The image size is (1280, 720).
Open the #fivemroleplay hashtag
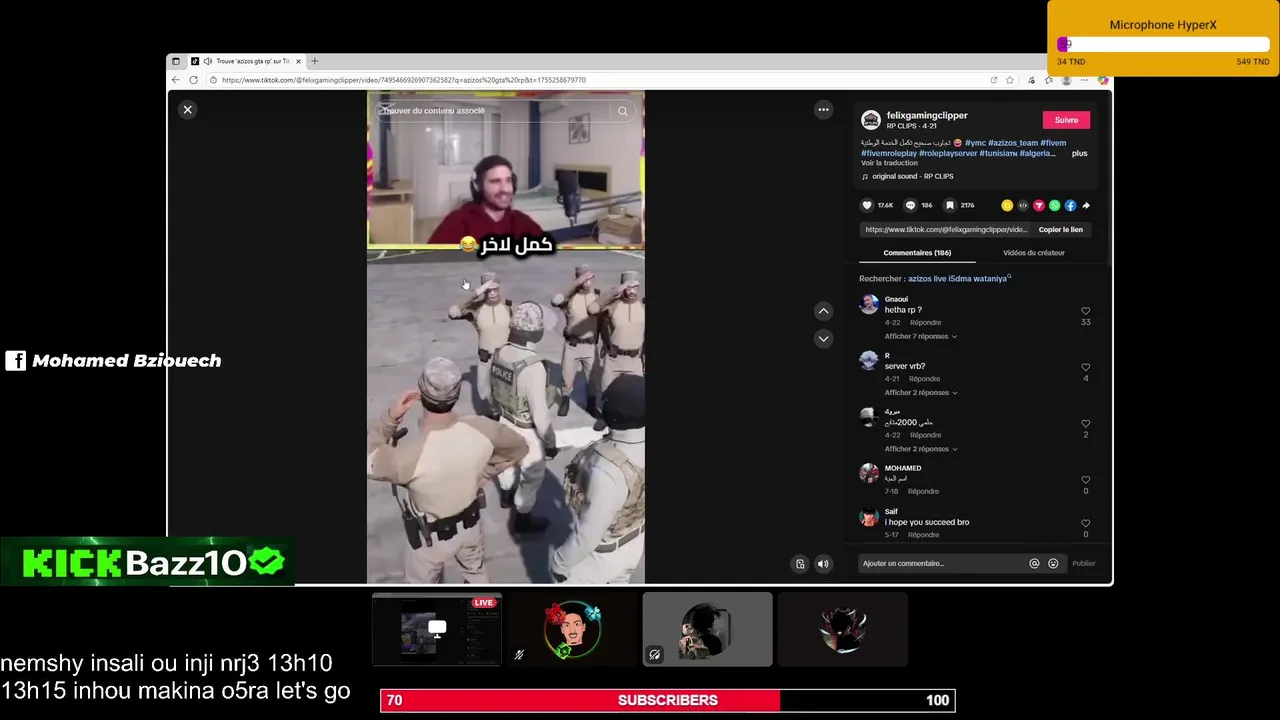(x=889, y=153)
